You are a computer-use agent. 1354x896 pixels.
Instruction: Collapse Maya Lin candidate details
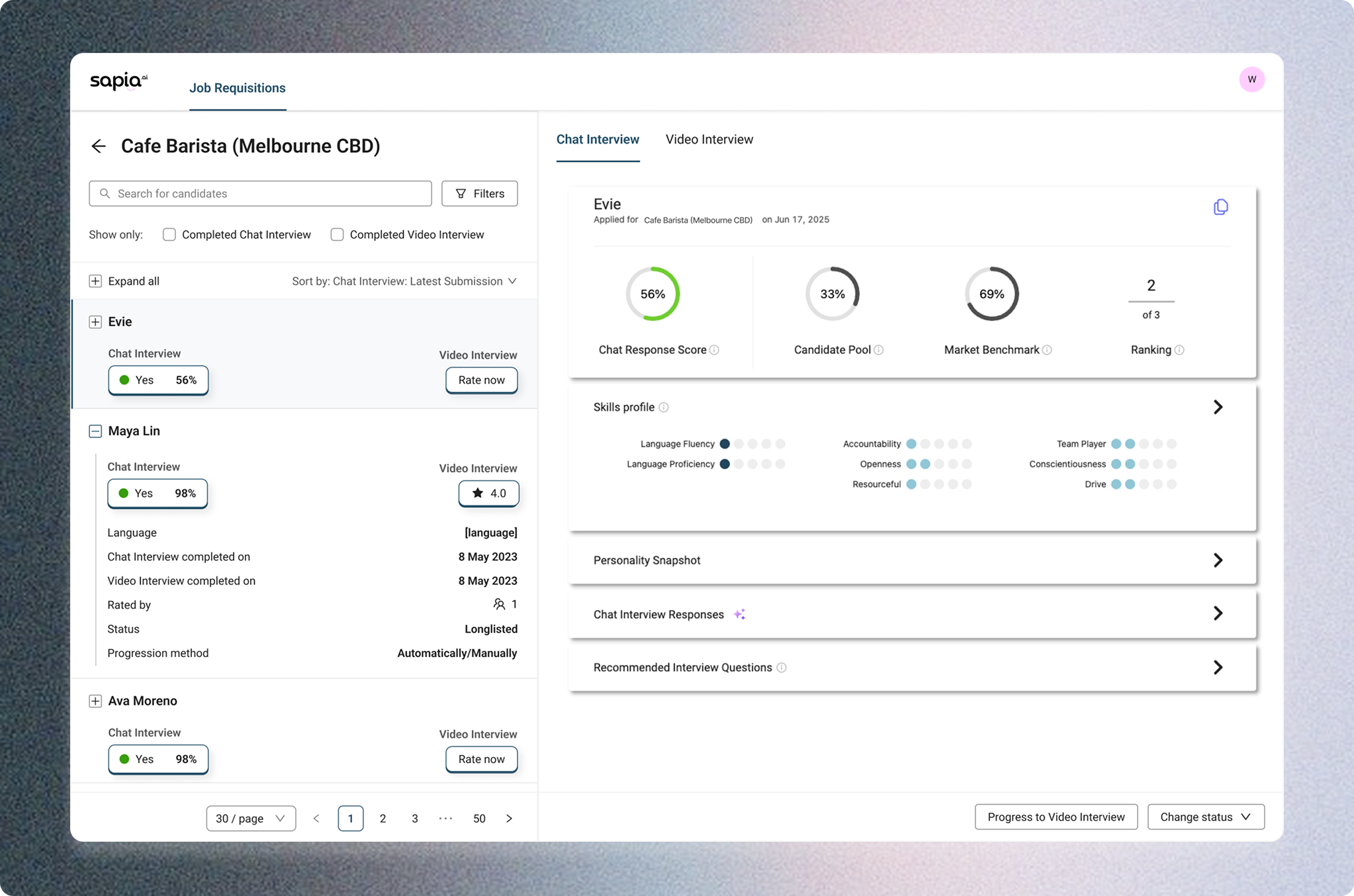pos(95,431)
